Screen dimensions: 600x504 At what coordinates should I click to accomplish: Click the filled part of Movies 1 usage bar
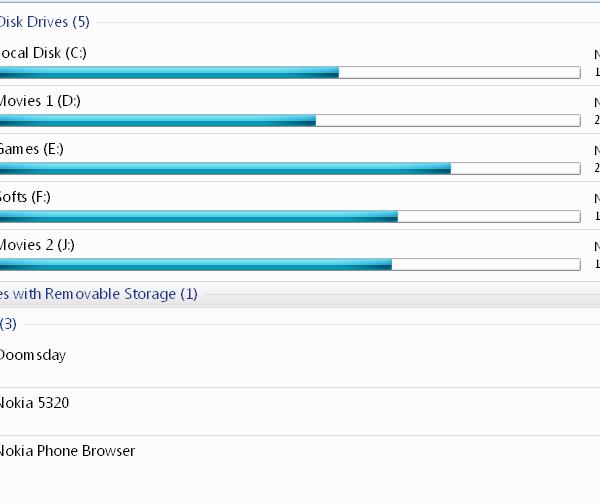coord(156,120)
